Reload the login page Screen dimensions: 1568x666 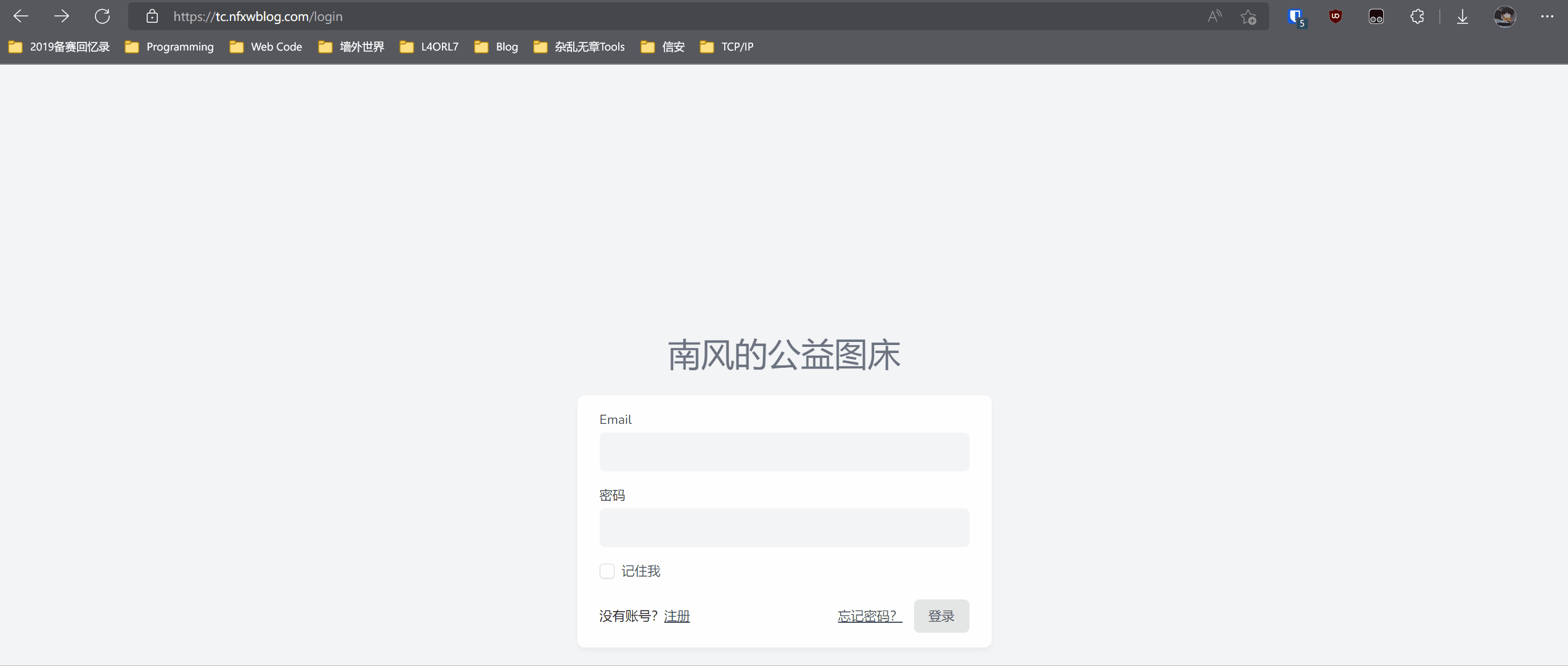[x=102, y=17]
